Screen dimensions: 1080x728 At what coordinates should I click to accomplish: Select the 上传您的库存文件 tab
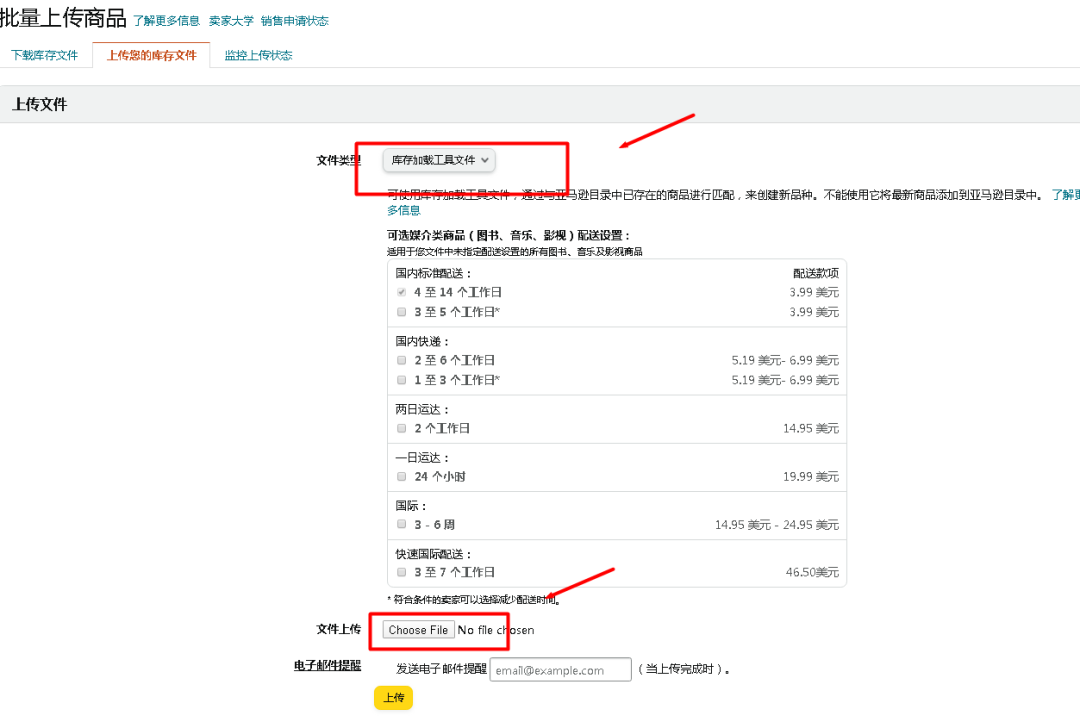tap(151, 56)
